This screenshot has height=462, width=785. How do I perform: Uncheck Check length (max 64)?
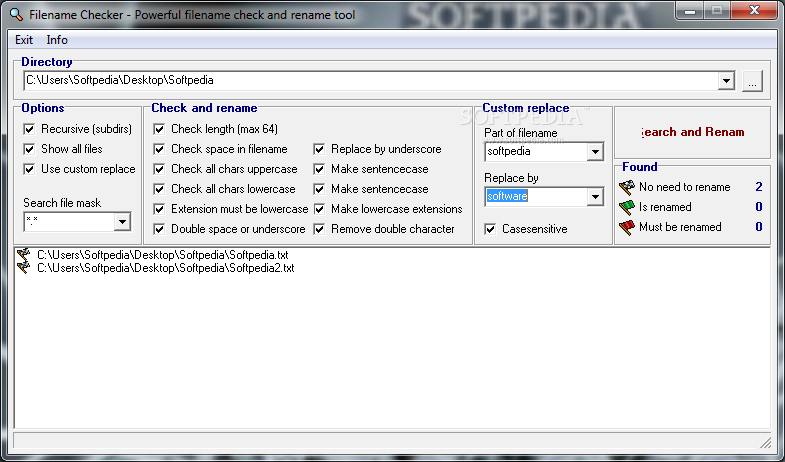[159, 129]
